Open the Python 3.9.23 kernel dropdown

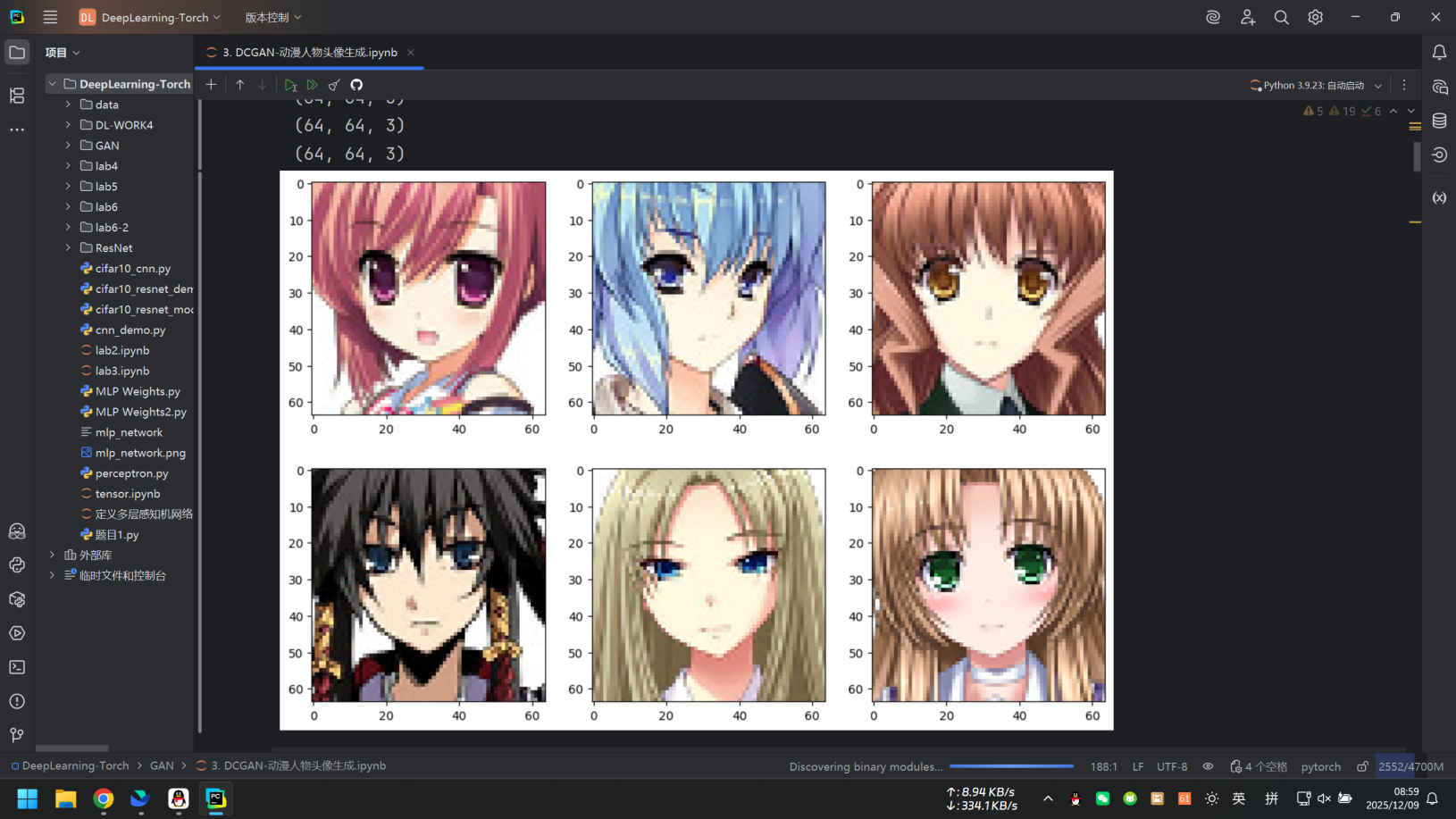(x=1316, y=86)
